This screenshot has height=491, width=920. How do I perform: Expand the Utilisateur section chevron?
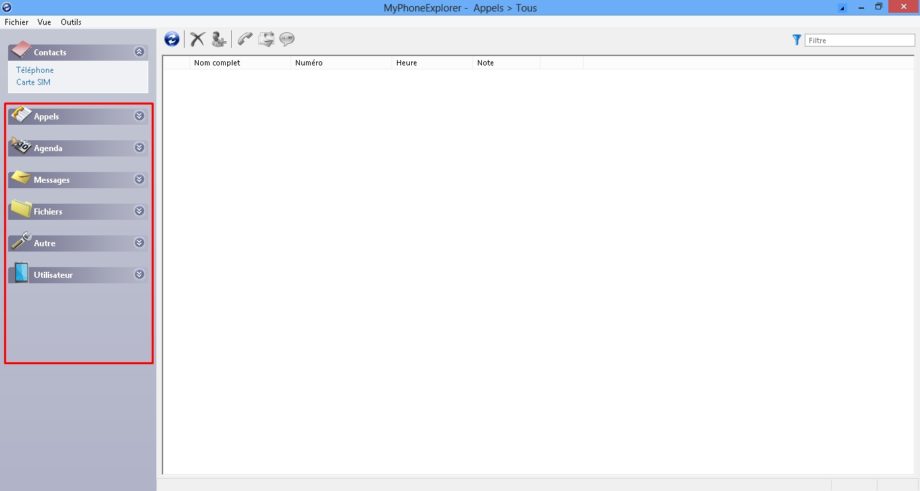139,274
